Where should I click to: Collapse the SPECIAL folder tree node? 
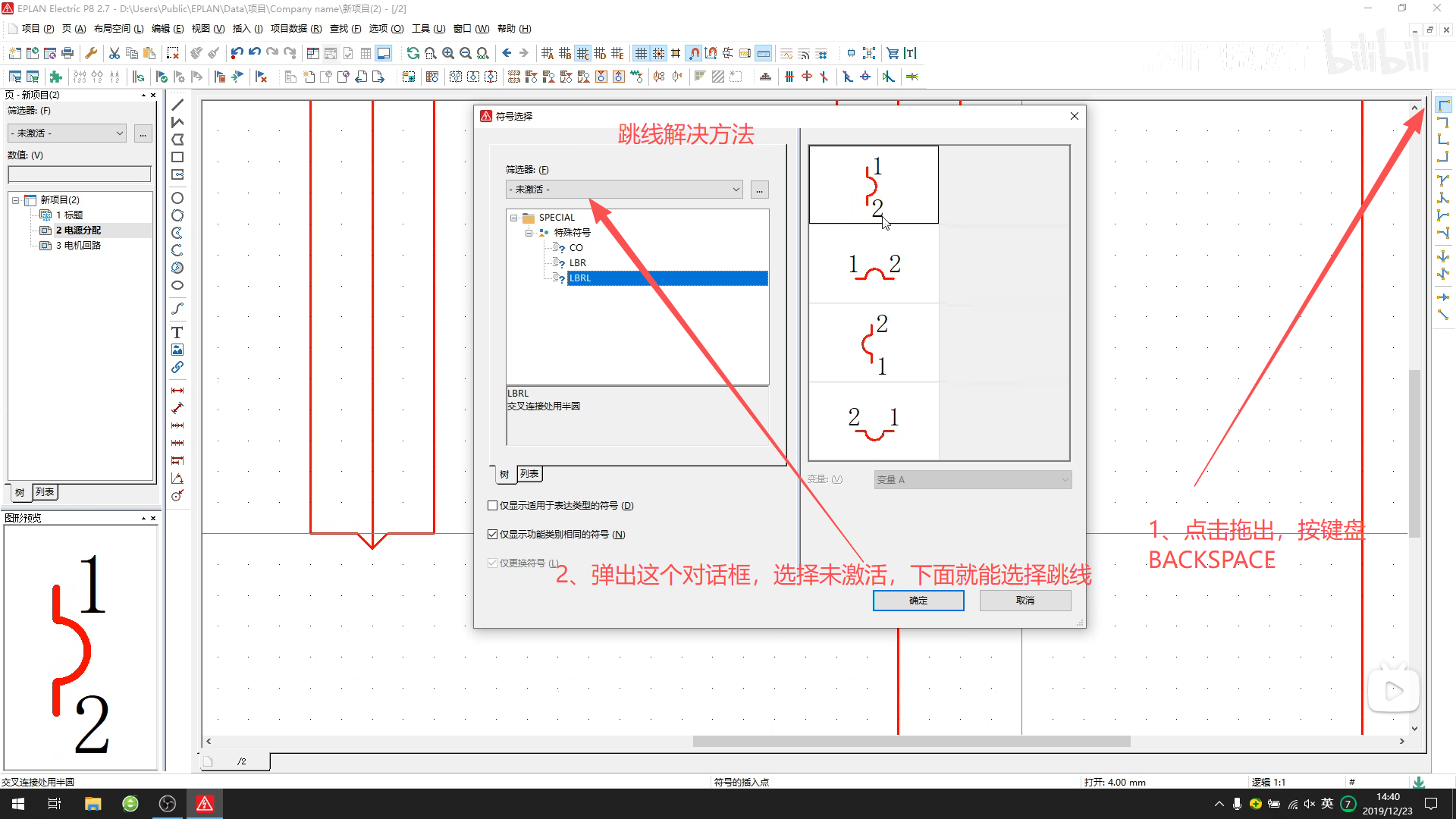point(514,218)
